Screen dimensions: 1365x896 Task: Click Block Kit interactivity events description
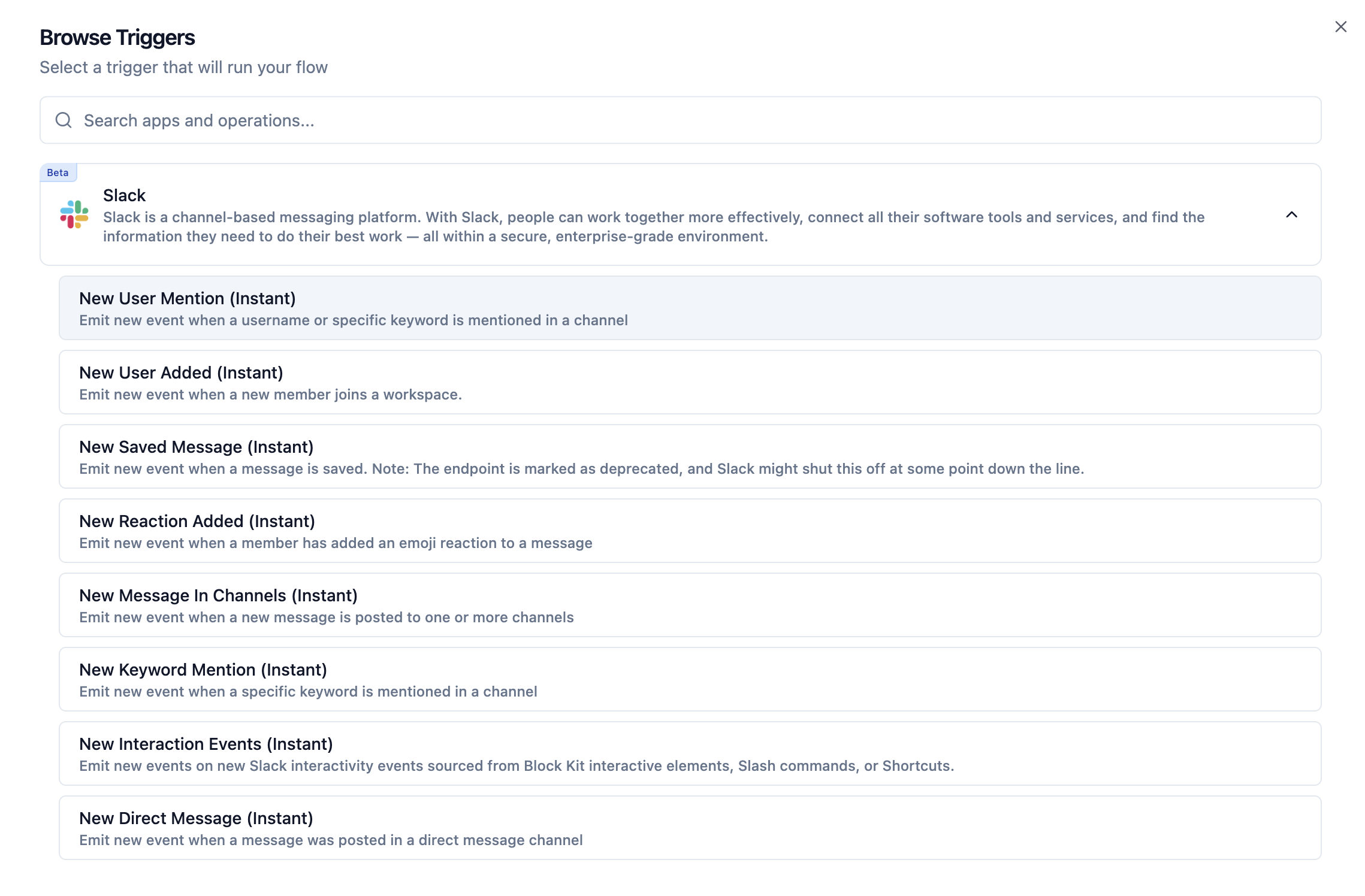tap(516, 766)
